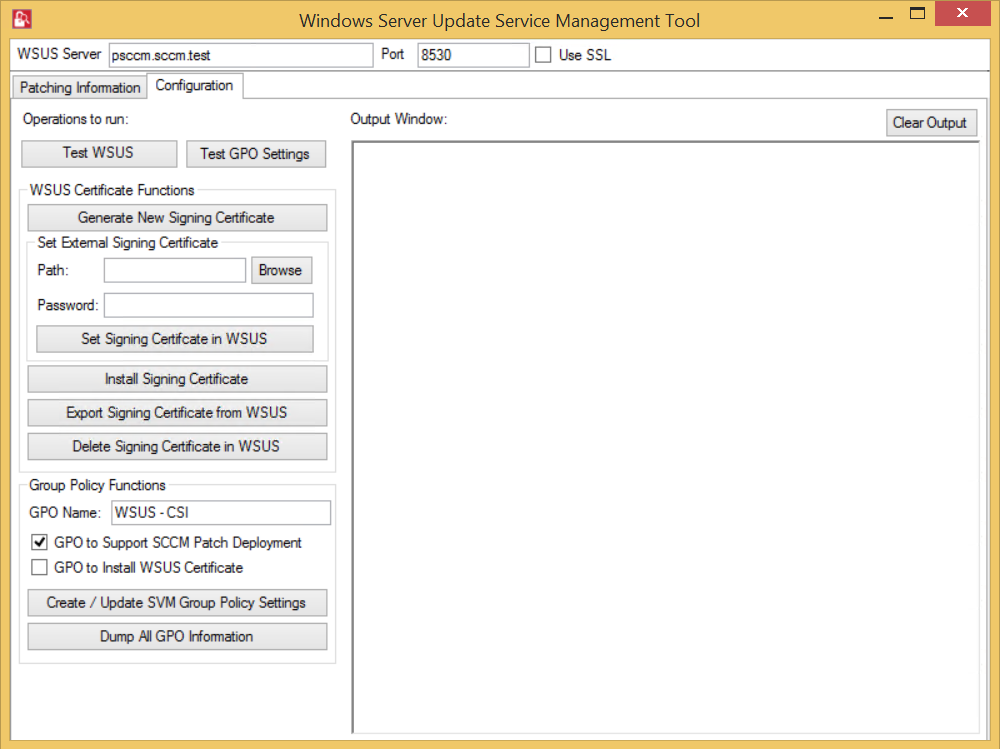This screenshot has width=1001, height=749.
Task: Click Set Signing Certificate in WSUS
Action: pyautogui.click(x=174, y=339)
